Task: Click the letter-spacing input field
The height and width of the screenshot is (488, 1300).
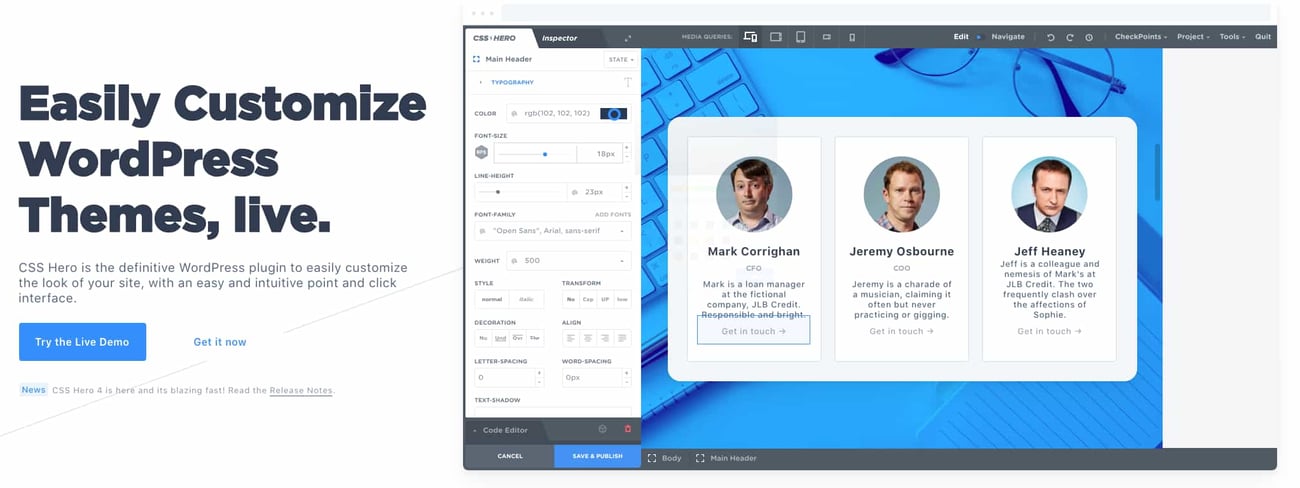Action: coord(505,378)
